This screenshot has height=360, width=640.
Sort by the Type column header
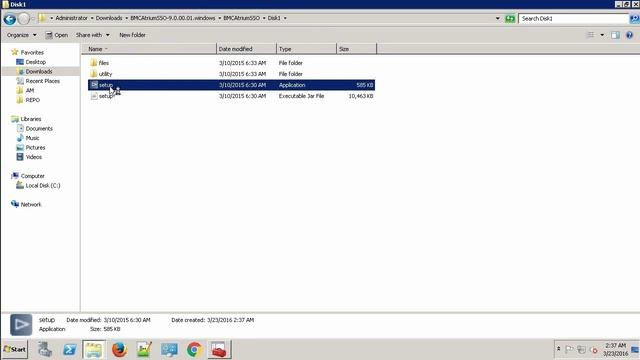click(306, 49)
